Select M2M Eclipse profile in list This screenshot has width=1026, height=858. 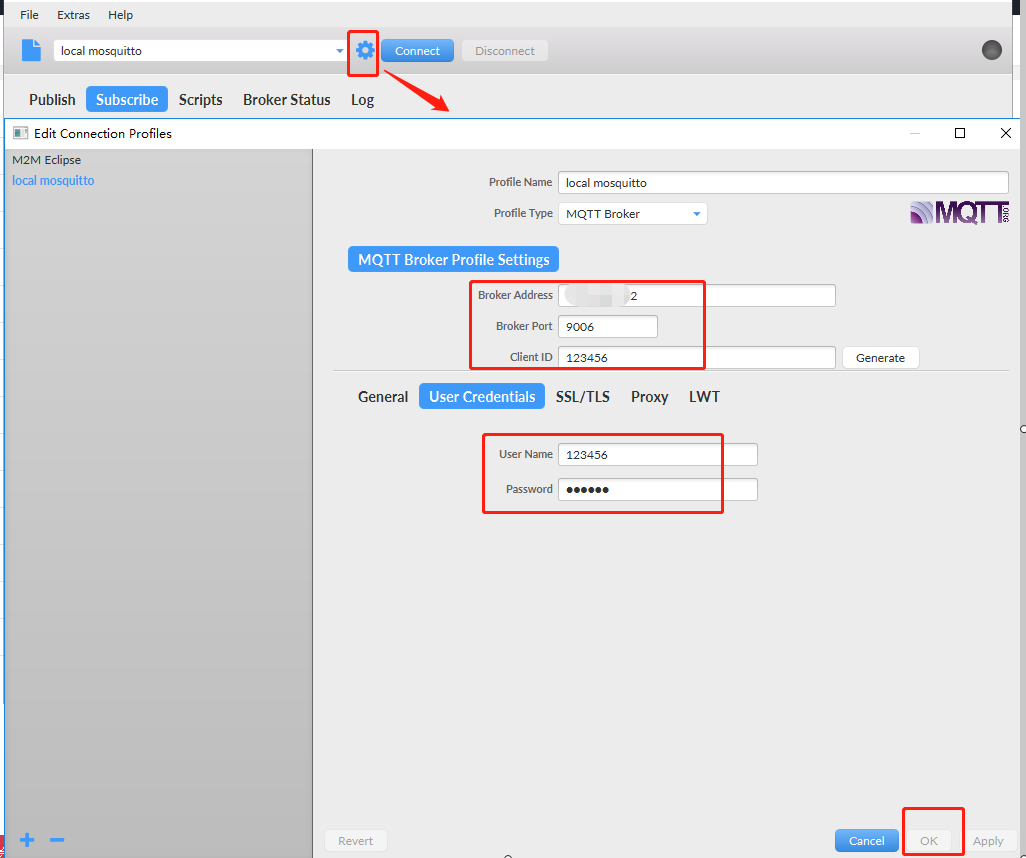(x=47, y=160)
